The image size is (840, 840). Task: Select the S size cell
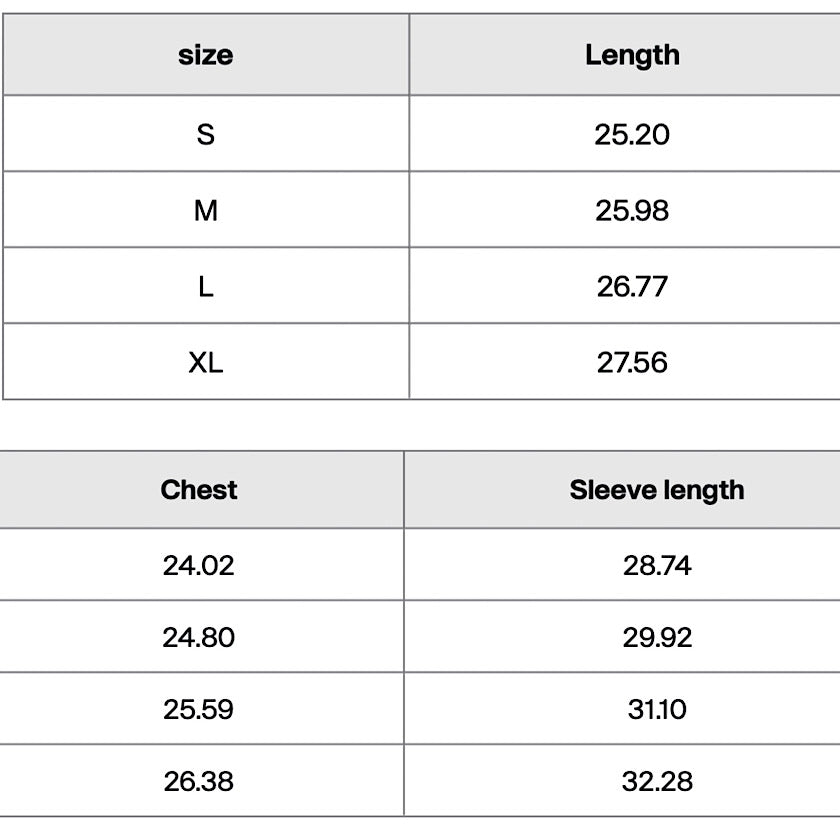click(206, 134)
